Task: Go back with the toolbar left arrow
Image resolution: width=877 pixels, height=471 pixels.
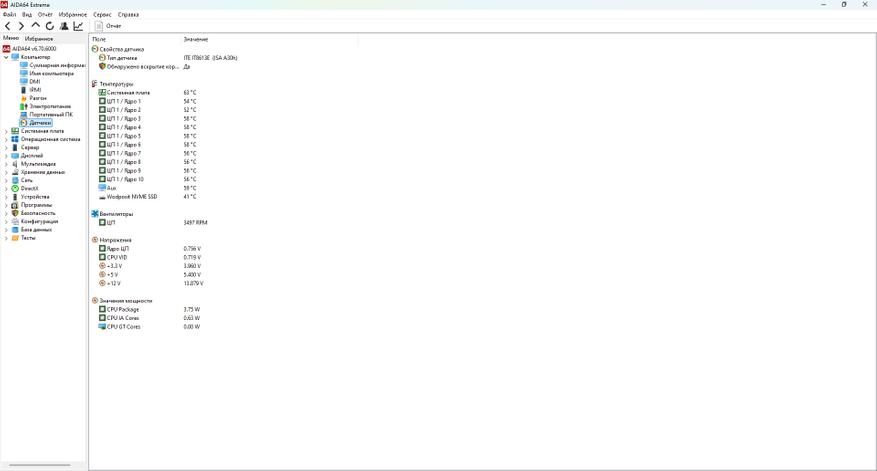Action: [x=7, y=26]
